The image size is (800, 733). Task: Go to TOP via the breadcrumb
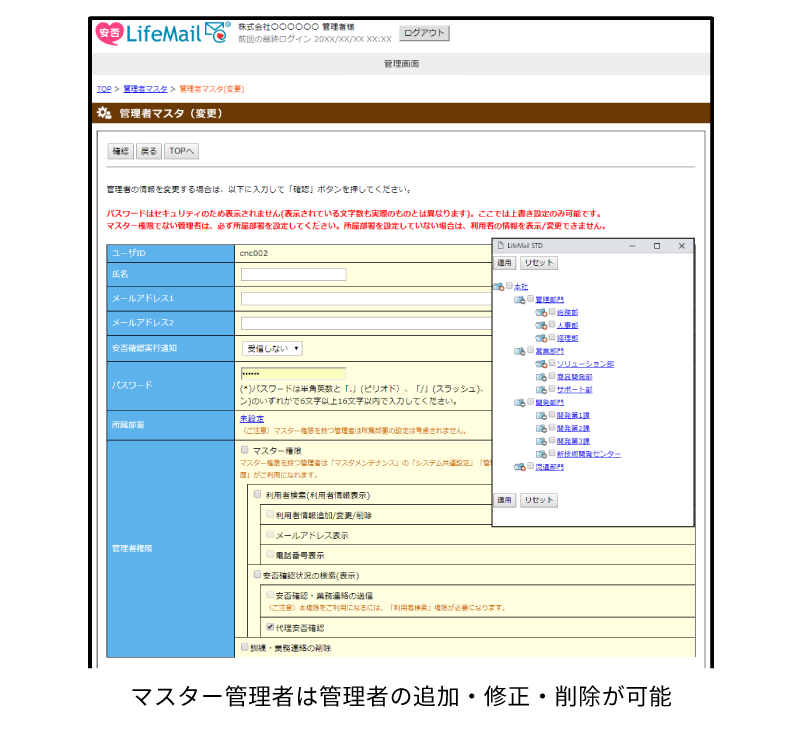[x=103, y=89]
